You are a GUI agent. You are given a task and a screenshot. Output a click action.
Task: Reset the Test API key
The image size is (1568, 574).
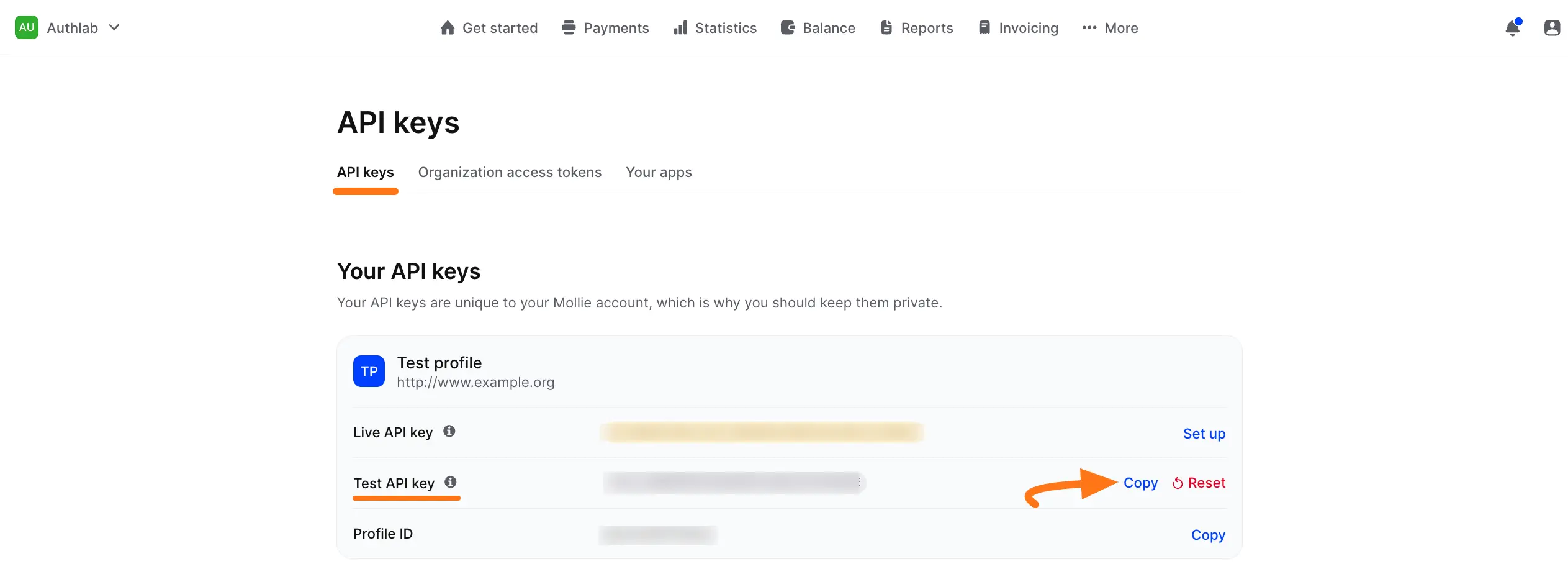(x=1199, y=483)
